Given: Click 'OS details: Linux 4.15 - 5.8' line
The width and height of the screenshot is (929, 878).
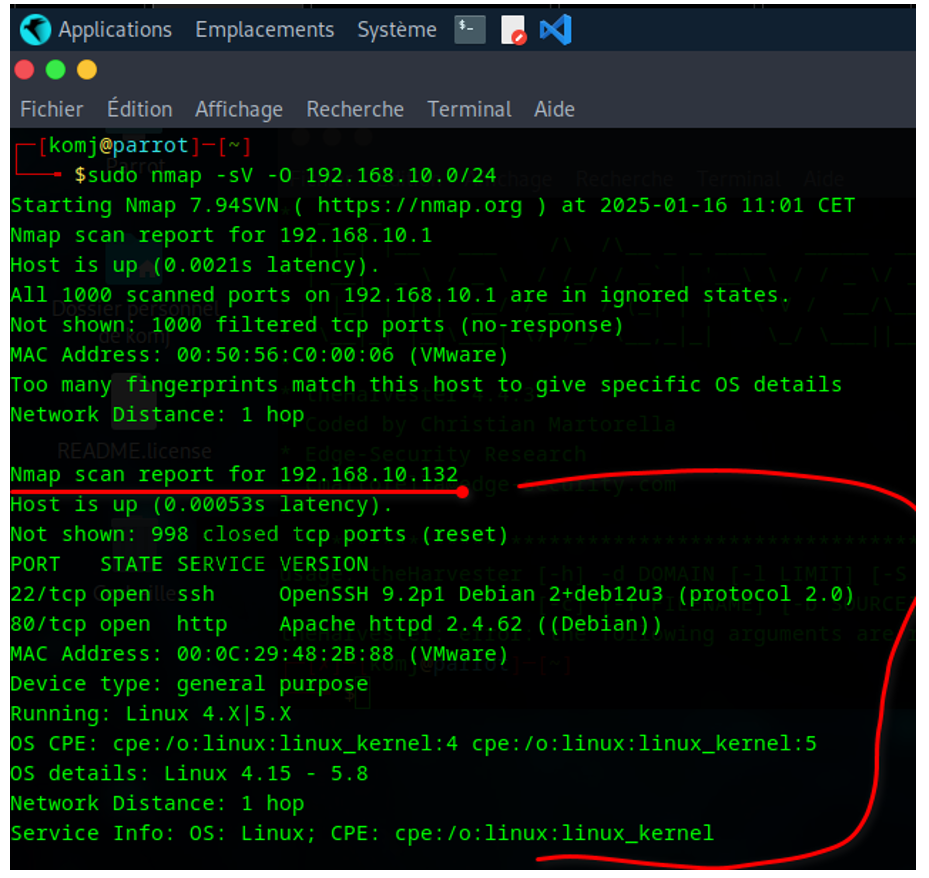Looking at the screenshot, I should pyautogui.click(x=190, y=774).
